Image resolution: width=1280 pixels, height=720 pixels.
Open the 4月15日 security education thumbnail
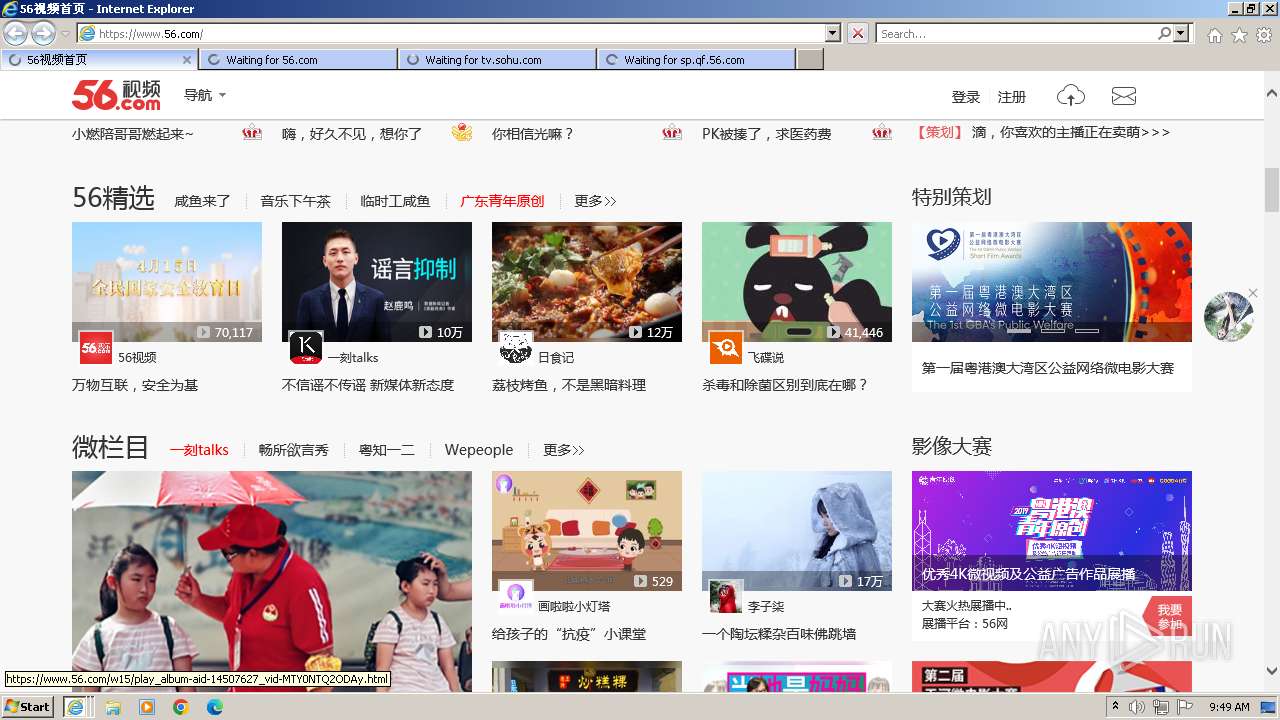(167, 282)
